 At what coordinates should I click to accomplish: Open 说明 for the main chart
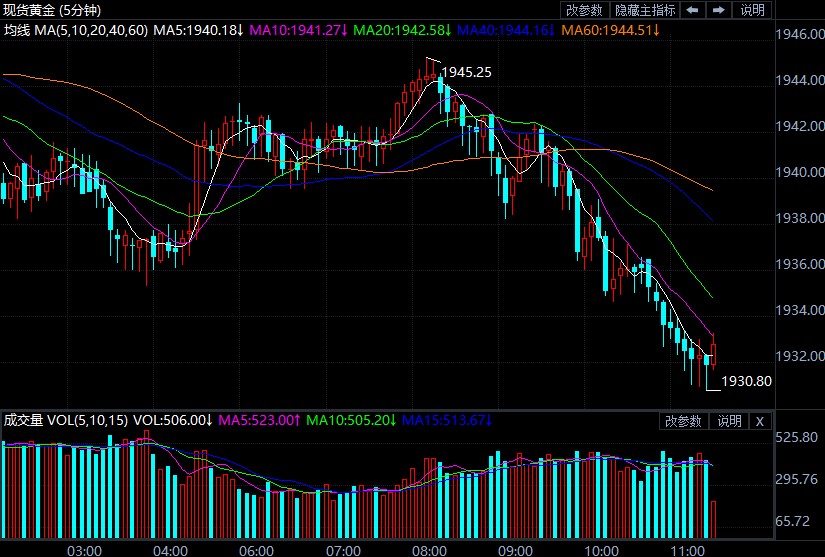tap(752, 10)
